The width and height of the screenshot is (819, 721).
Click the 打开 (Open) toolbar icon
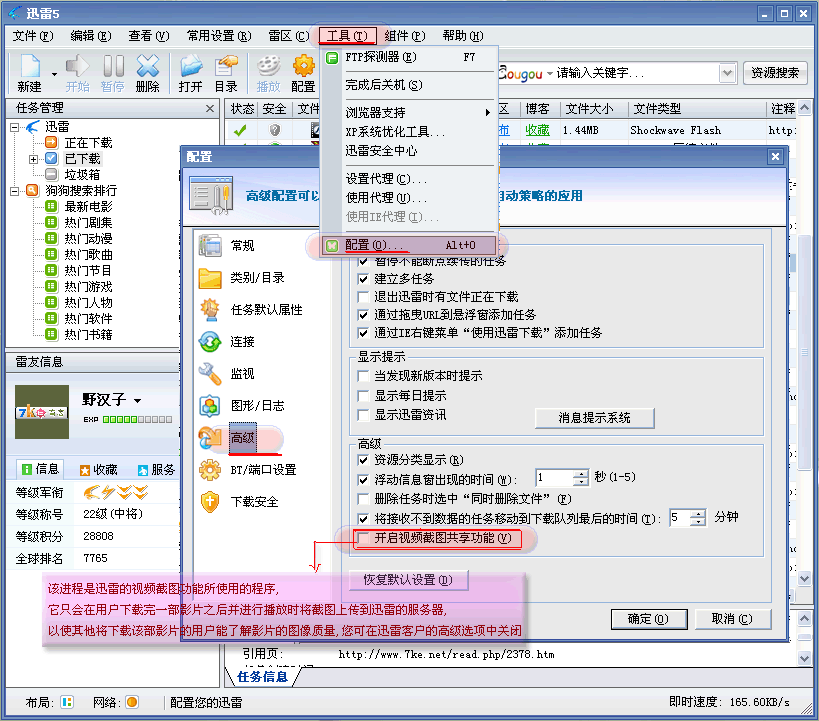coord(191,73)
